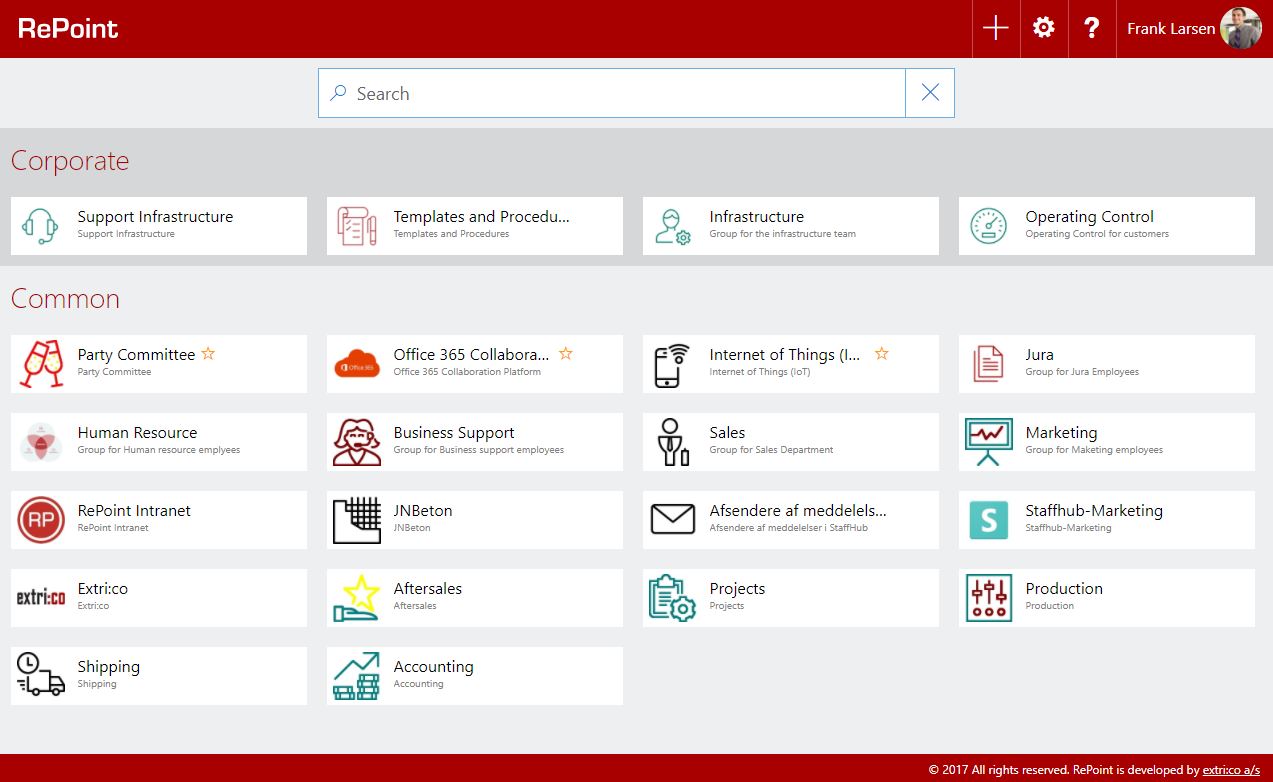Click the Human Resource circular icon
Viewport: 1273px width, 782px height.
pos(41,442)
